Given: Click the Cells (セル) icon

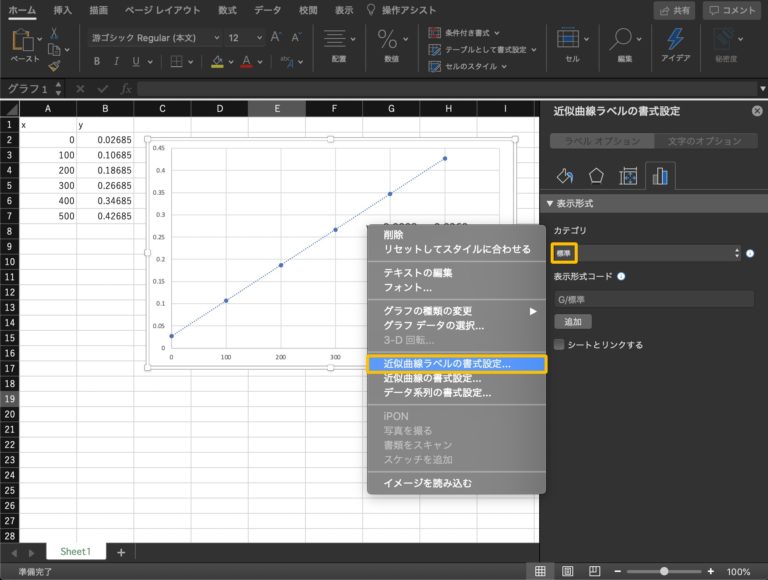Looking at the screenshot, I should click(568, 39).
